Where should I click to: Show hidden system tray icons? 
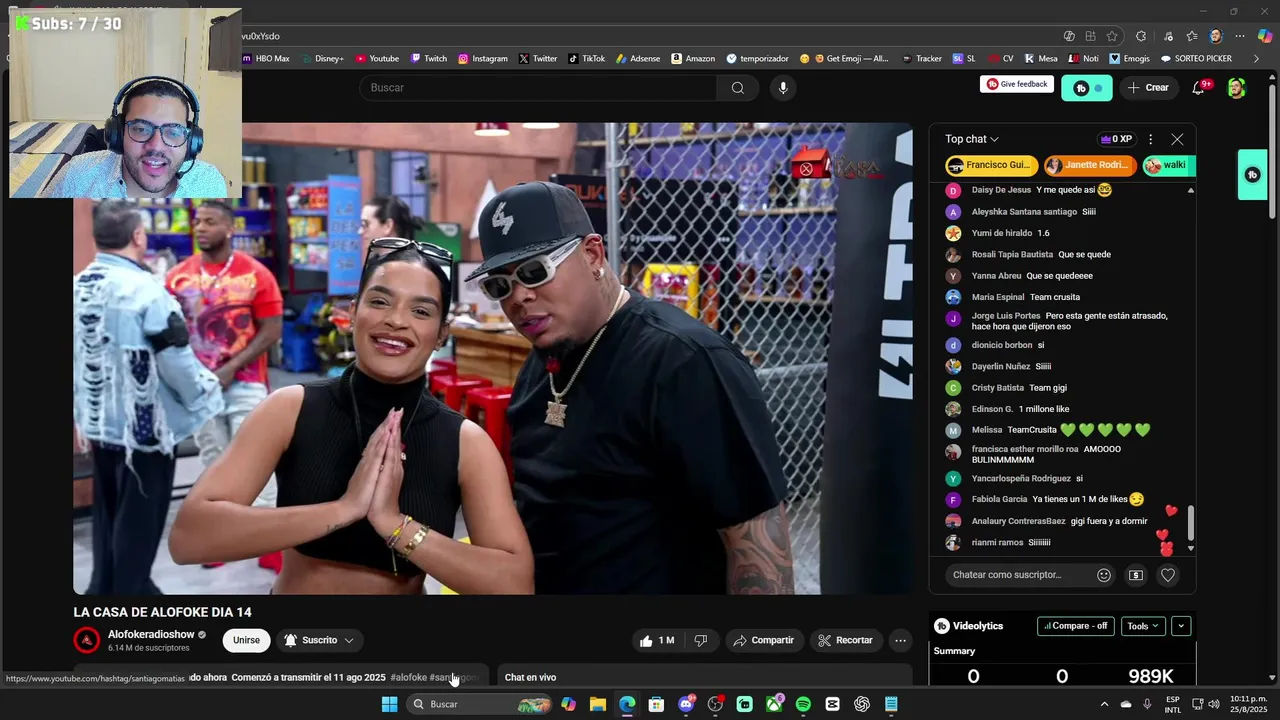point(1104,704)
